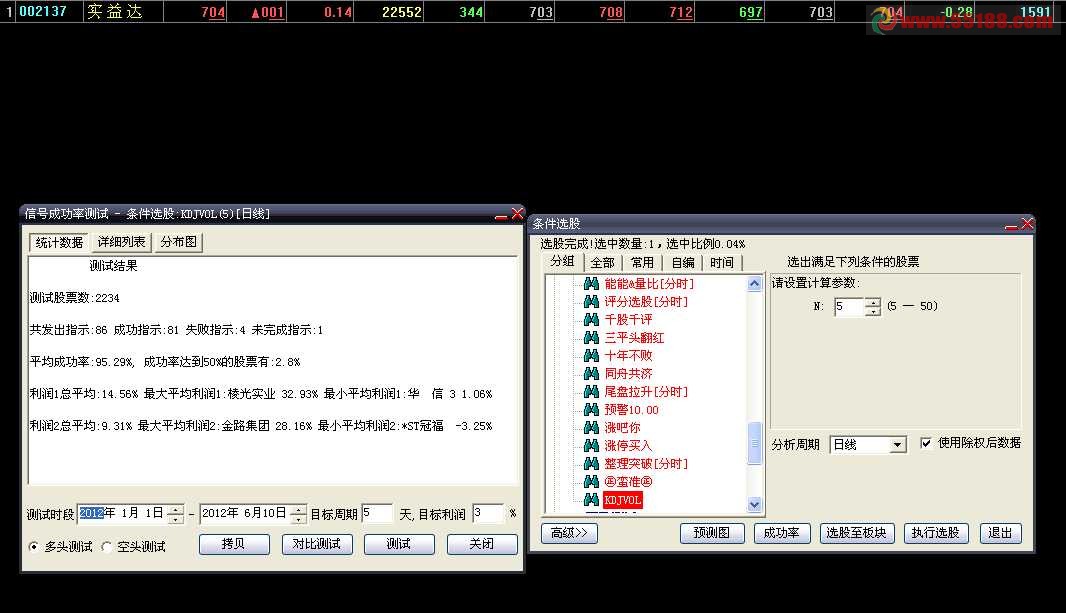1066x613 pixels.
Task: Open 分组 tab in 条件选股
Action: (x=562, y=261)
